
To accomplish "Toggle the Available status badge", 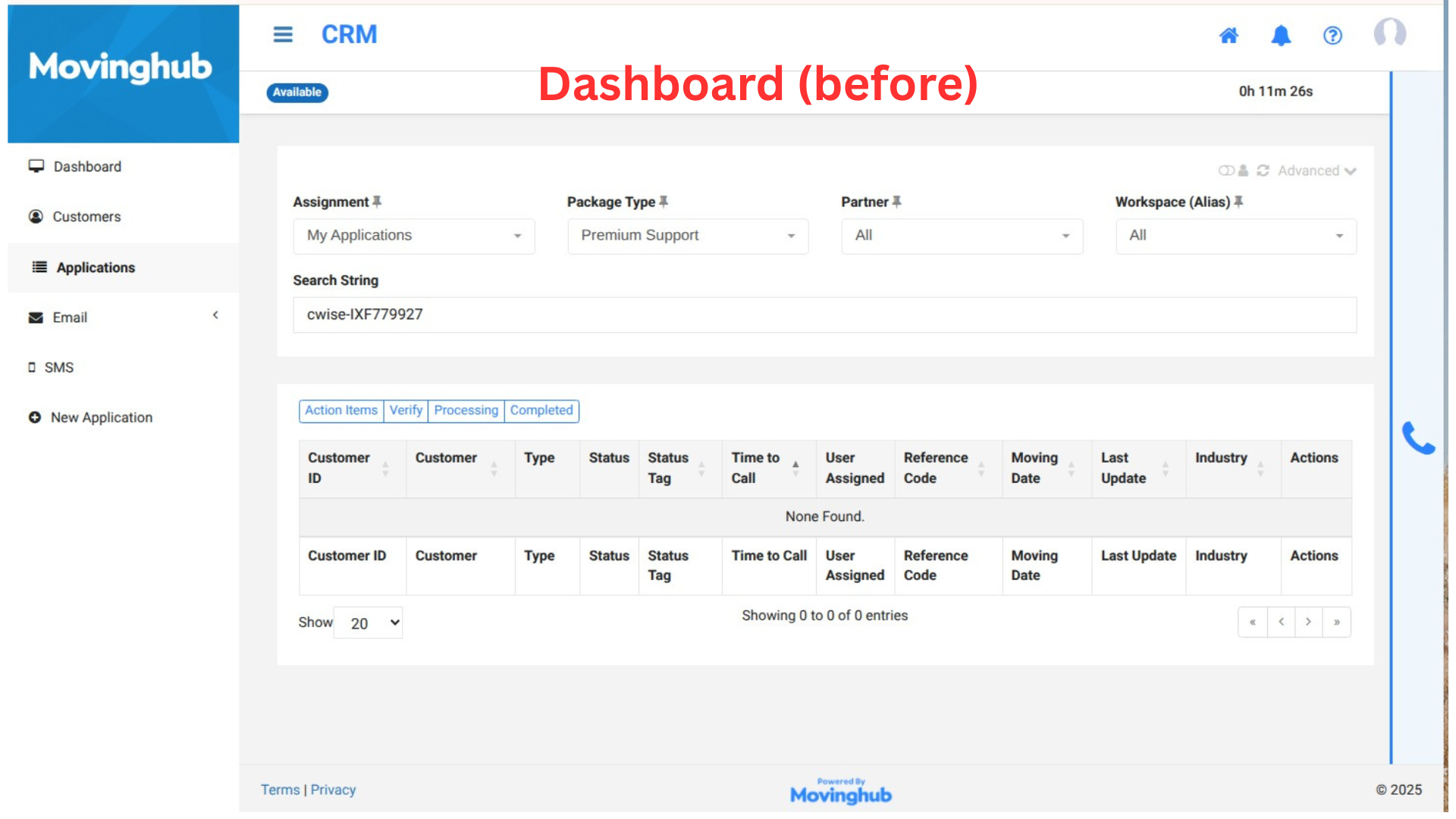I will pos(299,93).
